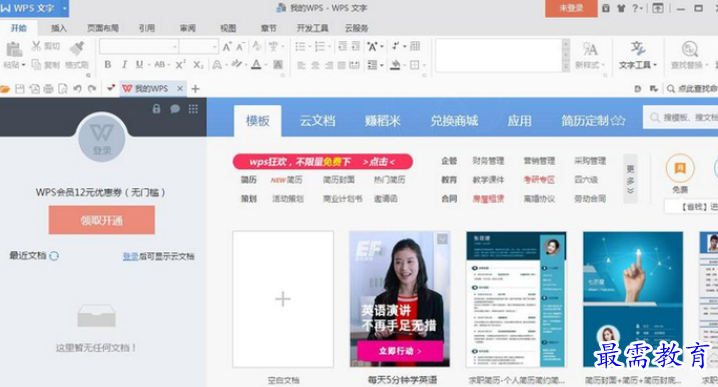Image resolution: width=718 pixels, height=387 pixels.
Task: Click the insert table grid icon in ribbon
Action: (415, 46)
